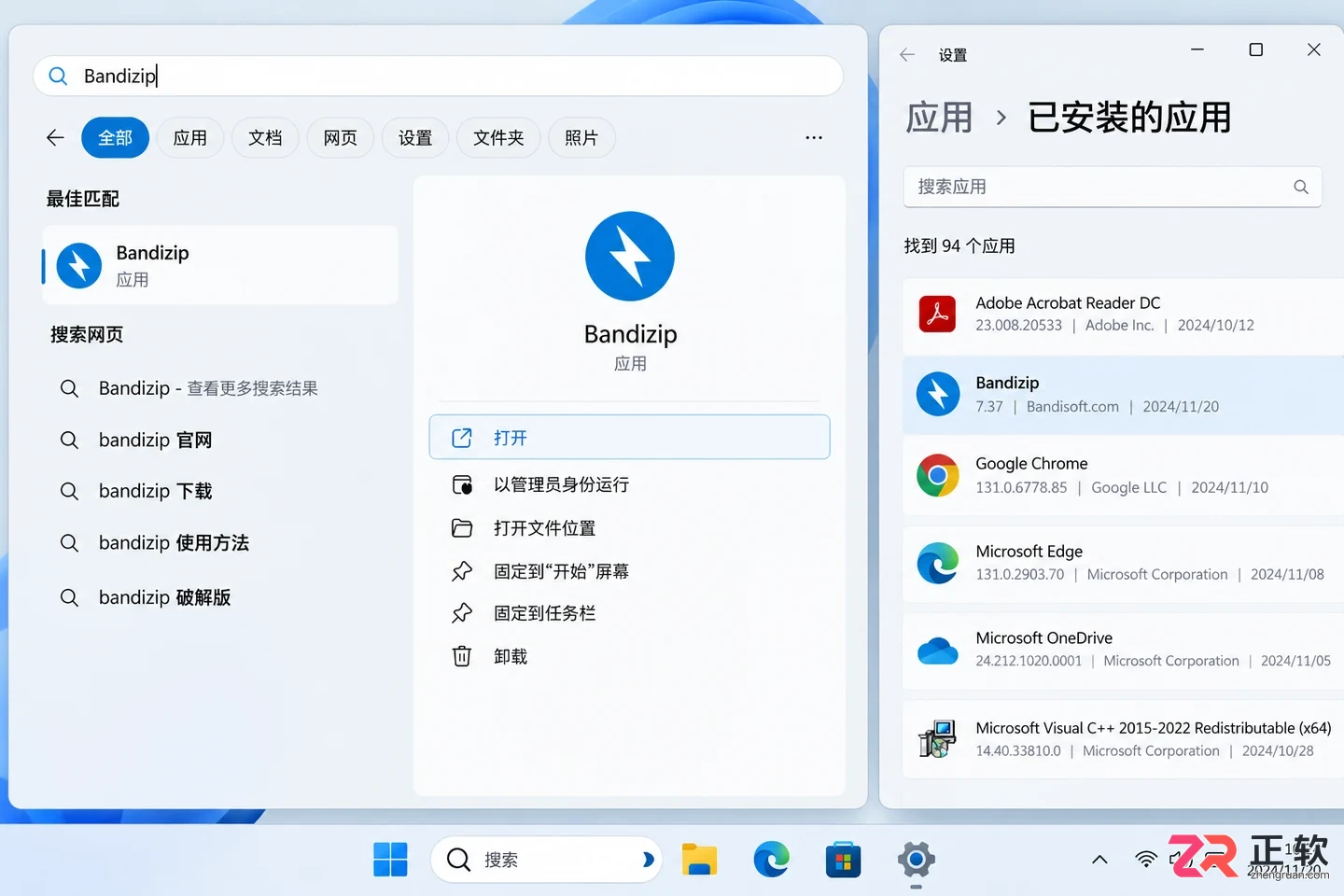Click the Adobe Acrobat Reader DC icon
The height and width of the screenshot is (896, 1344).
point(938,315)
